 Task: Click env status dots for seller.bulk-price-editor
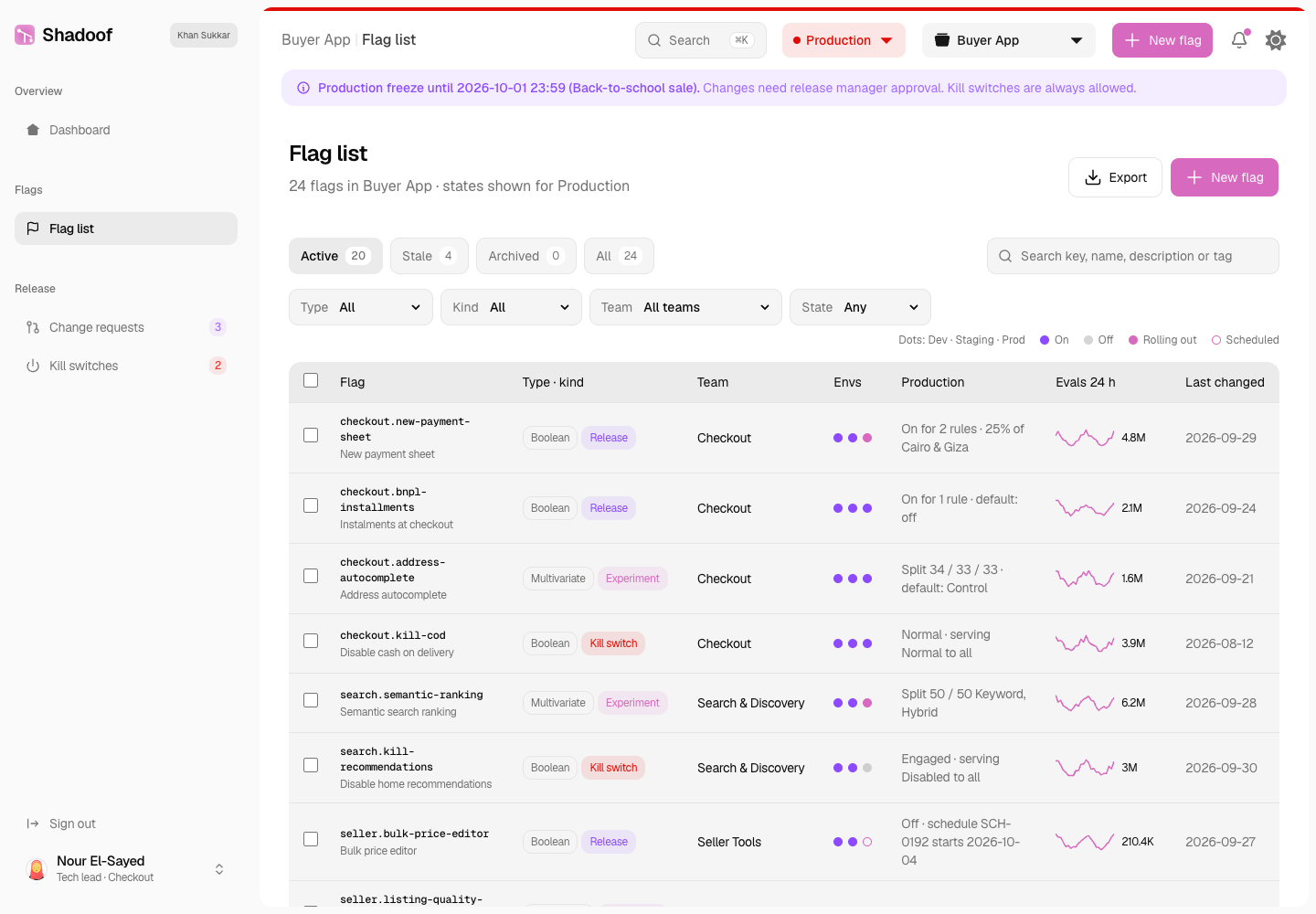(853, 842)
